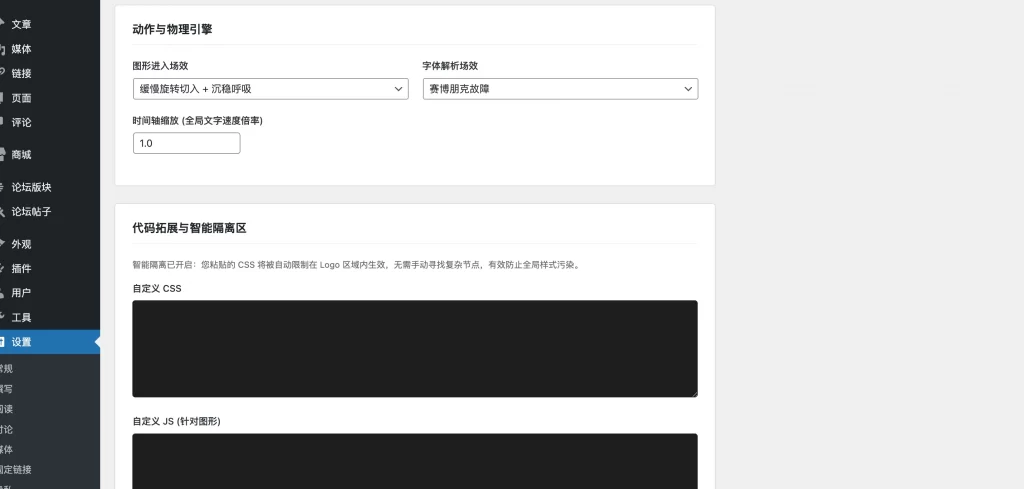
Task: Select the active 设置 menu item
Action: tap(21, 342)
